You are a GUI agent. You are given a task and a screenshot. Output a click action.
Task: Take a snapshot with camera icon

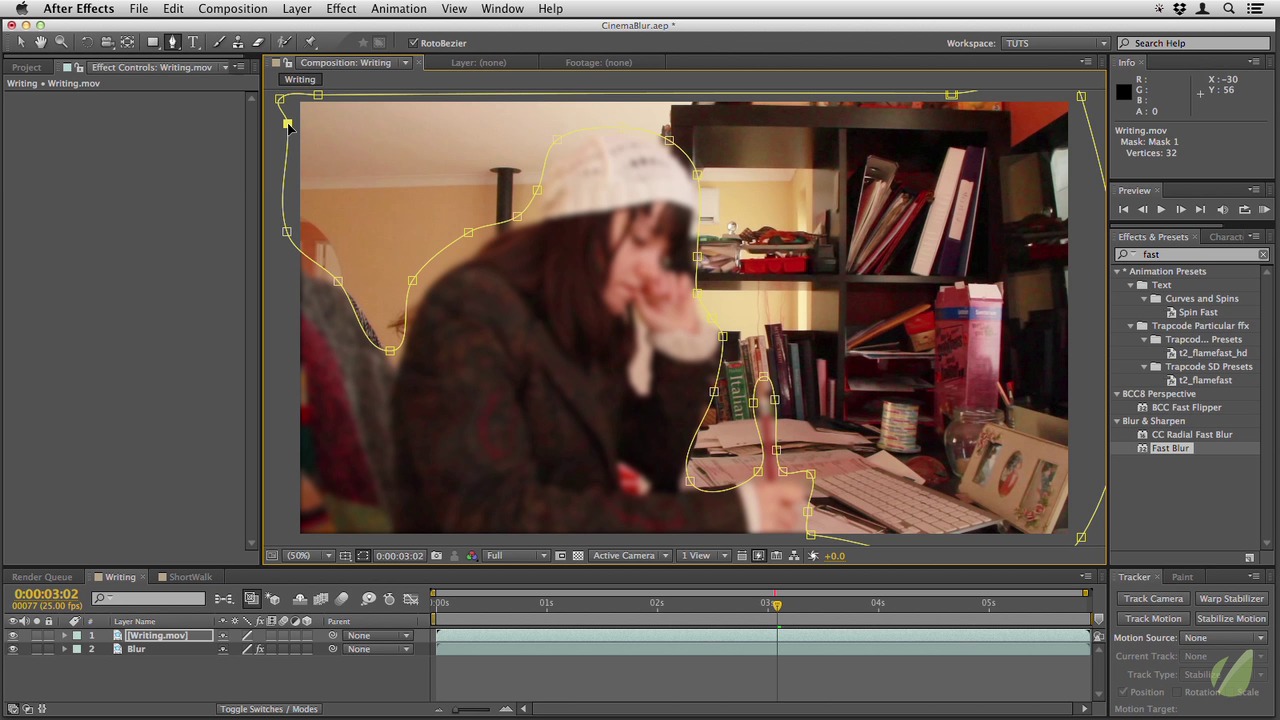(436, 556)
